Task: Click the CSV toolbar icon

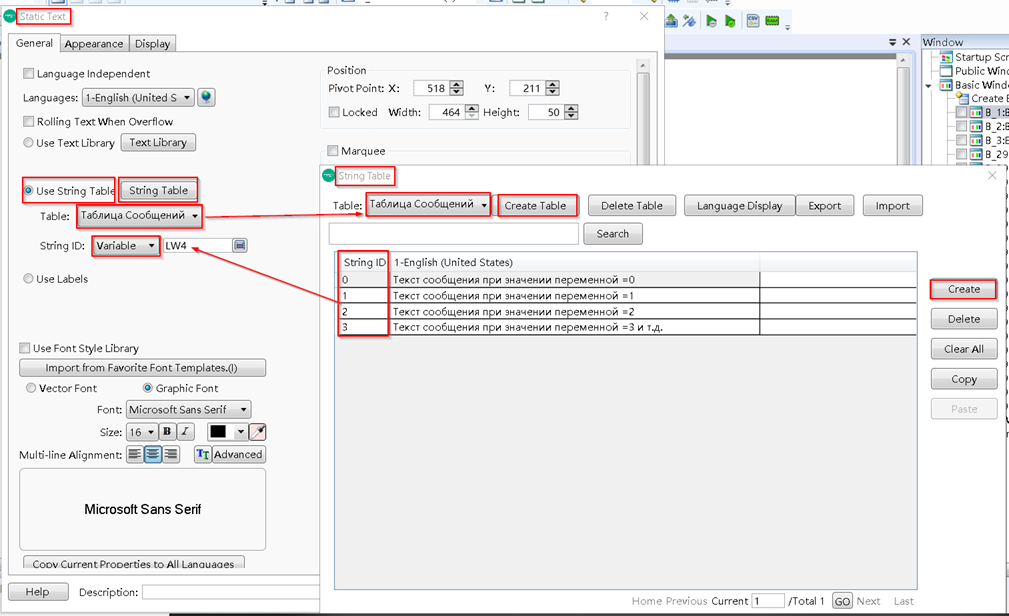Action: pos(754,21)
